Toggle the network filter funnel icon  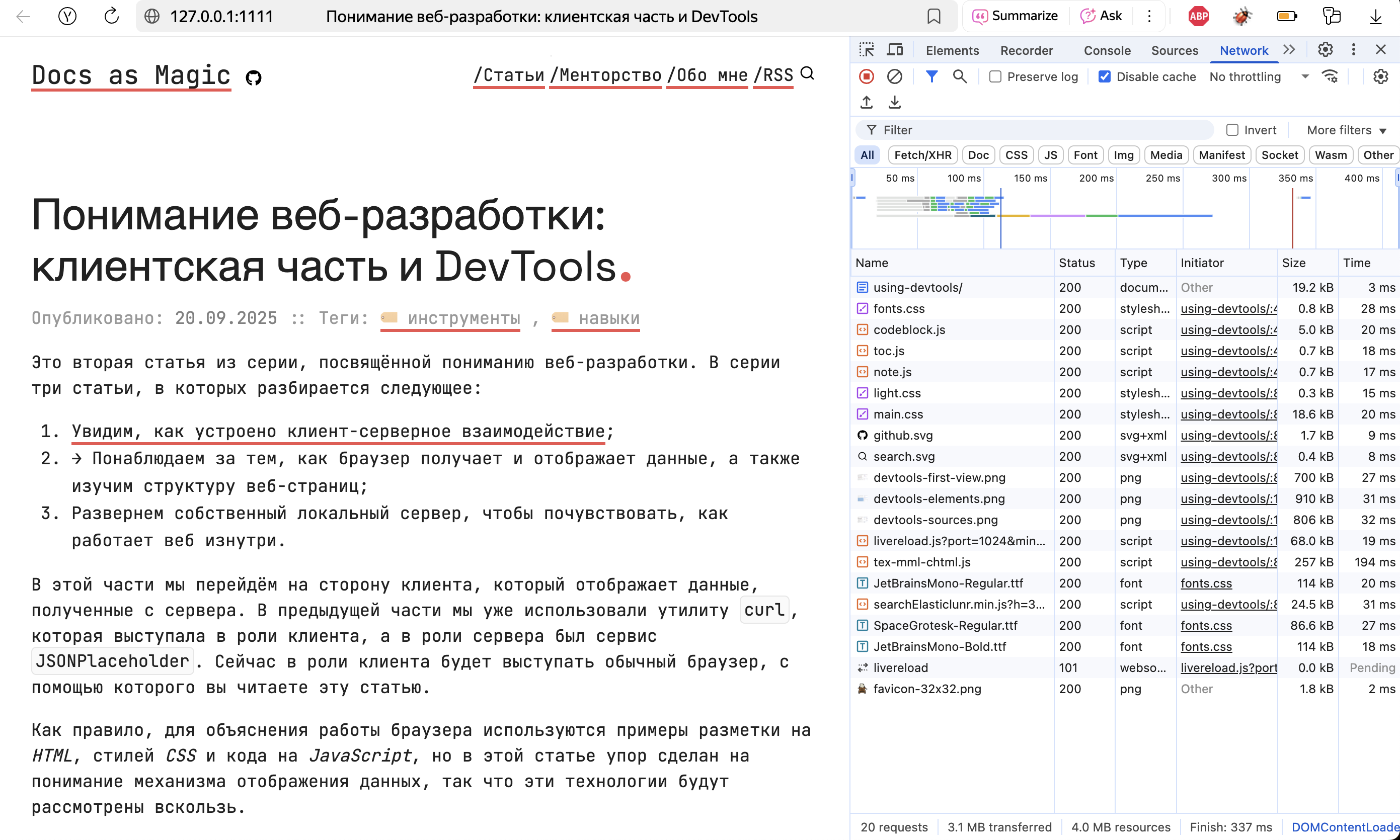pos(931,76)
